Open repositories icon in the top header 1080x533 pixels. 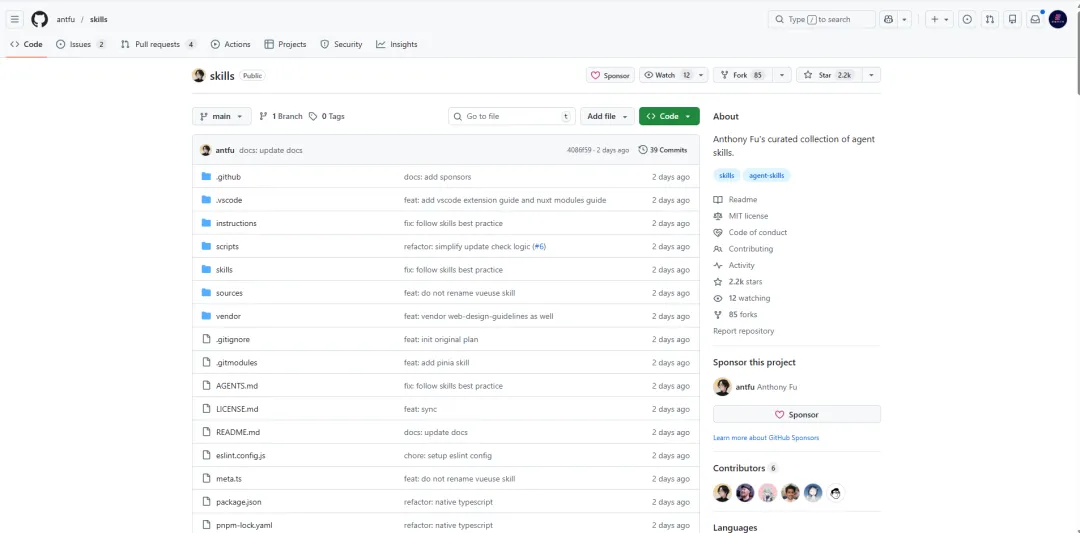coord(1012,19)
